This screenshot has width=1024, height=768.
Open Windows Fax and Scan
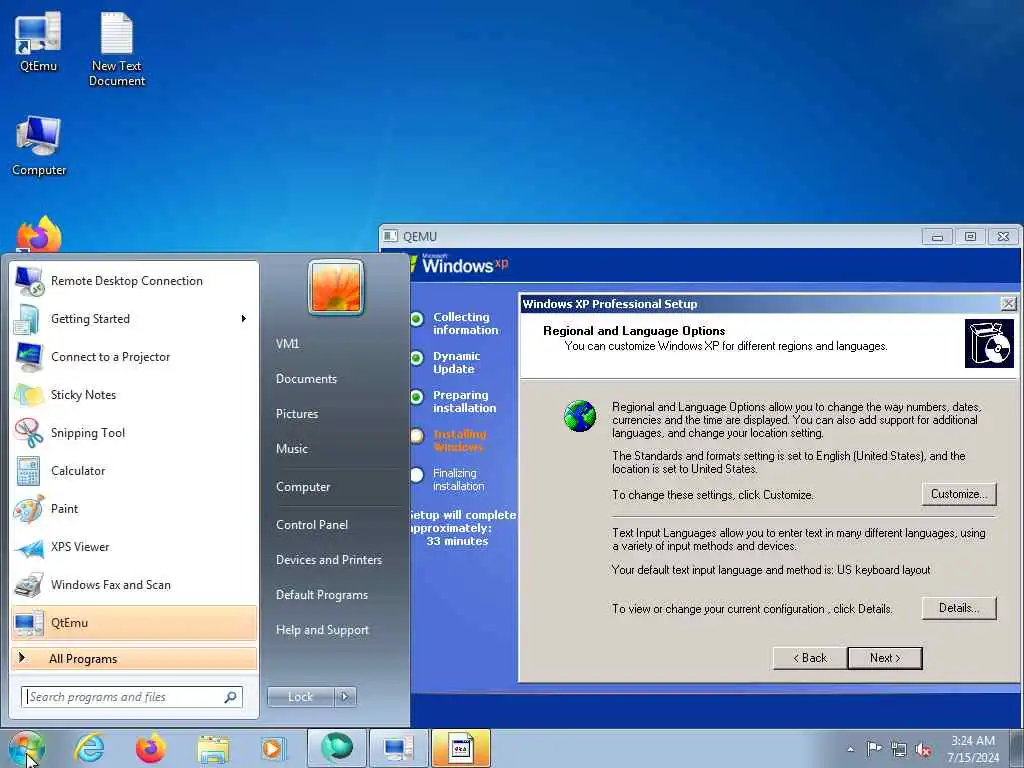[134, 584]
